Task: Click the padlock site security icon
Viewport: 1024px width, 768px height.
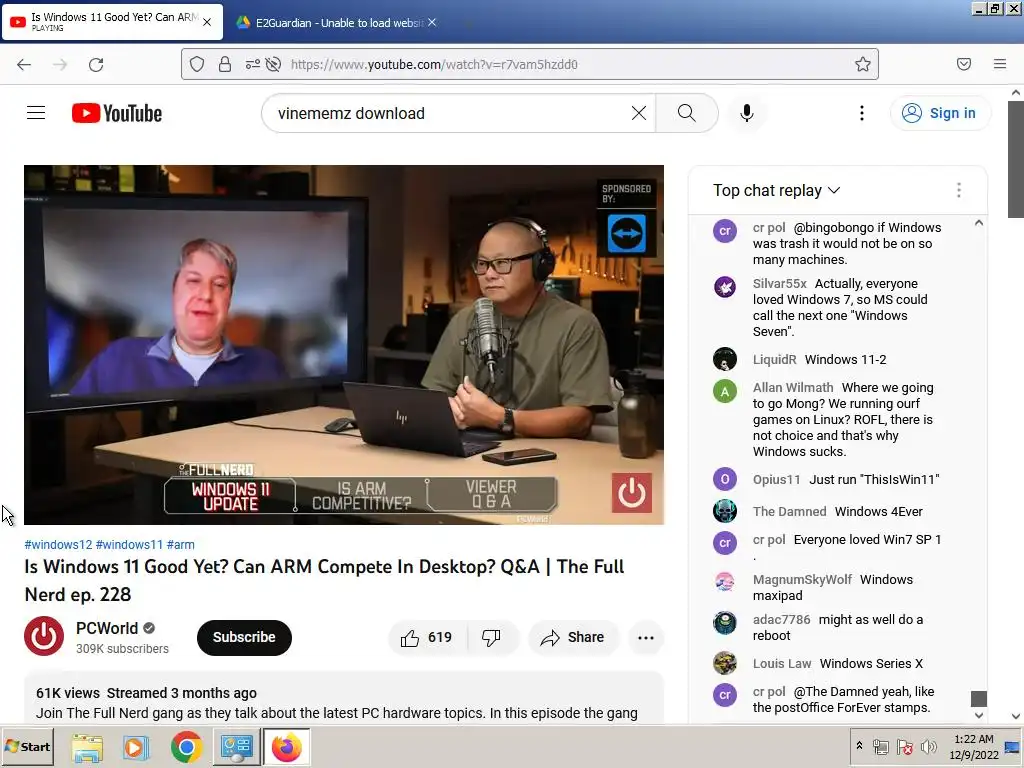Action: [x=225, y=64]
